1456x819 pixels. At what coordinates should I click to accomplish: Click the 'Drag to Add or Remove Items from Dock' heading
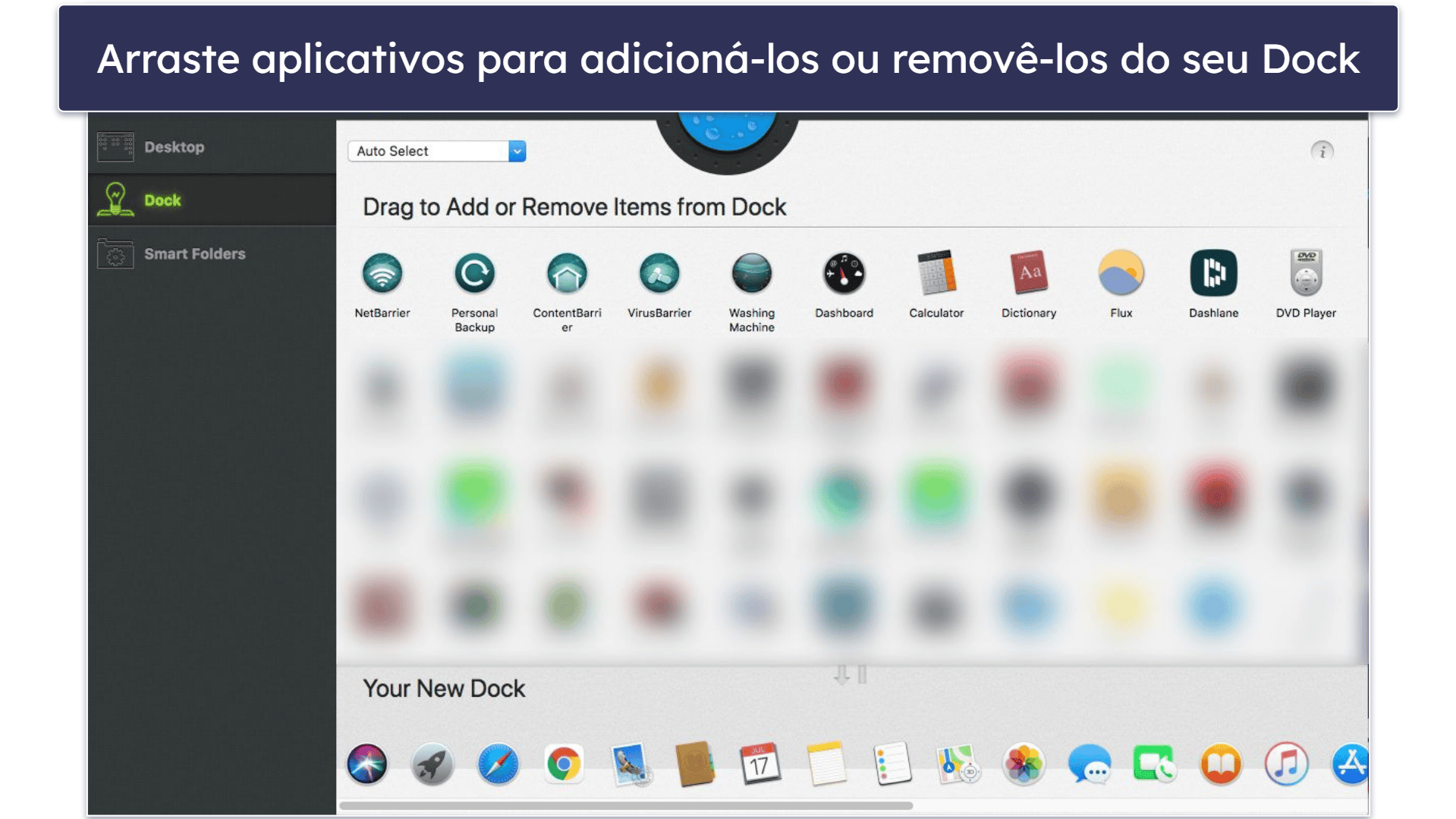point(574,207)
